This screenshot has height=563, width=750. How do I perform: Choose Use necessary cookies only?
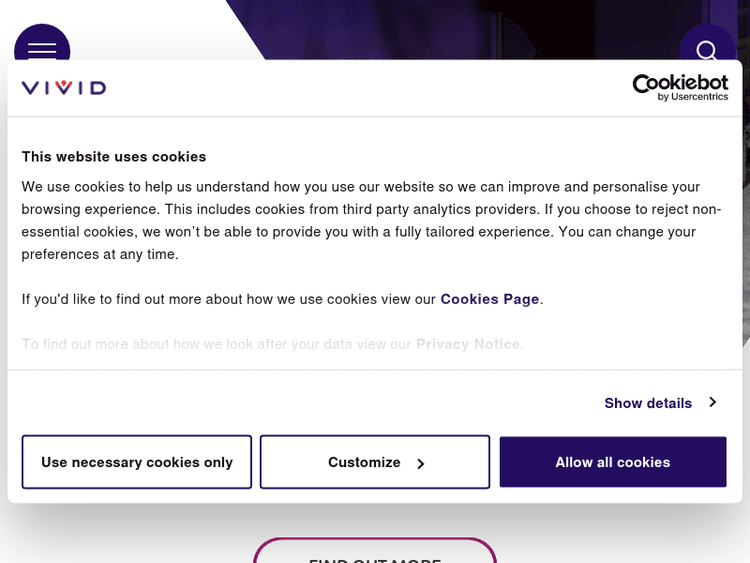point(137,462)
